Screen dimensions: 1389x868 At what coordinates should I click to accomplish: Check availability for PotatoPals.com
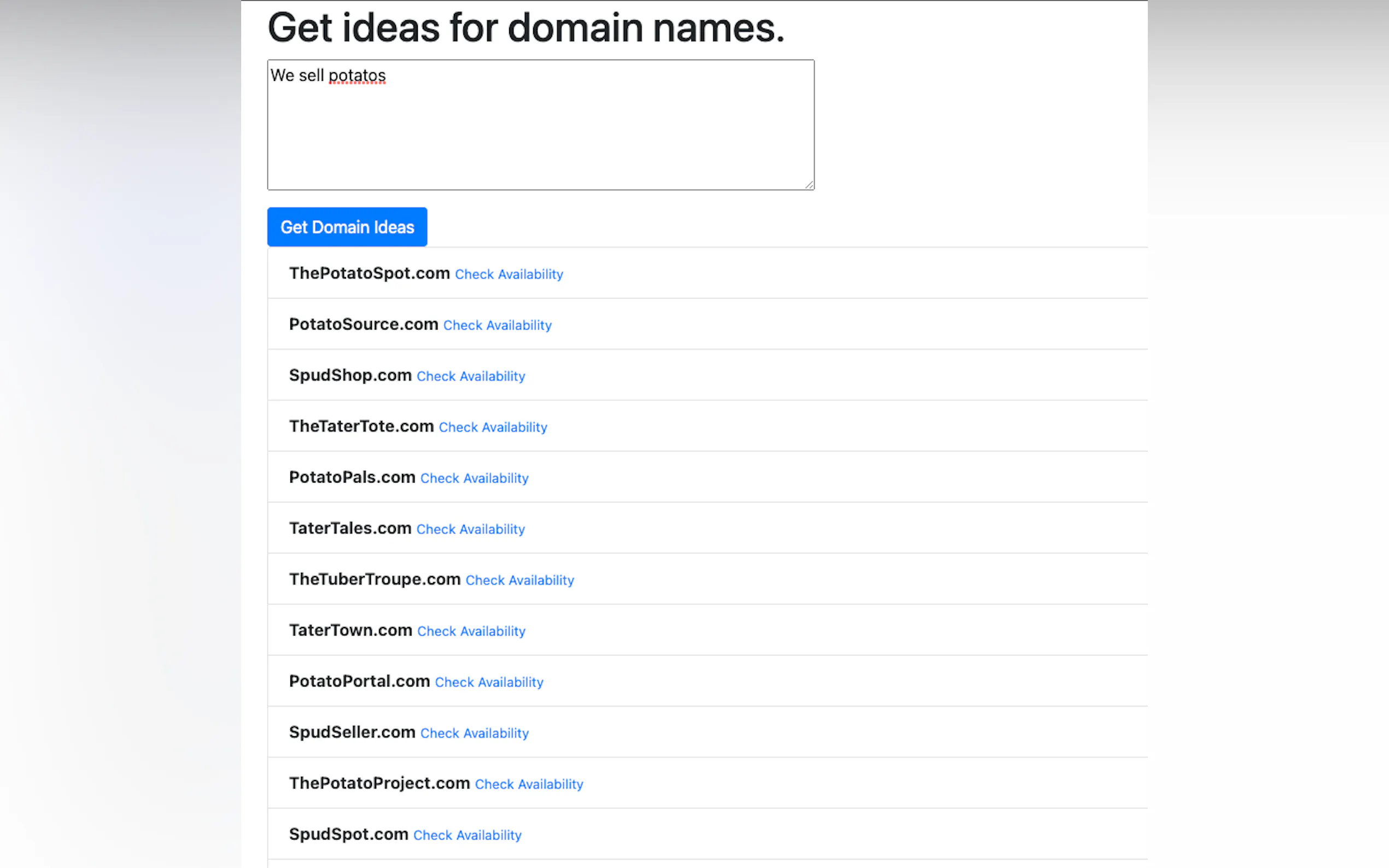click(474, 478)
